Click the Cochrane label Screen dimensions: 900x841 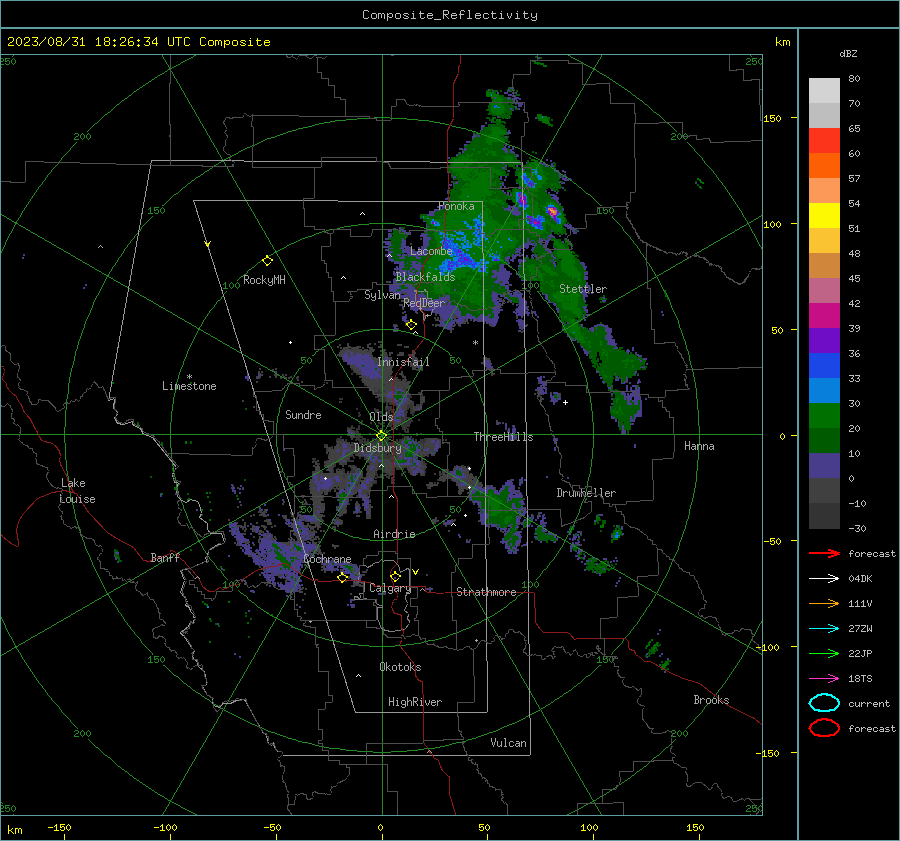[327, 559]
